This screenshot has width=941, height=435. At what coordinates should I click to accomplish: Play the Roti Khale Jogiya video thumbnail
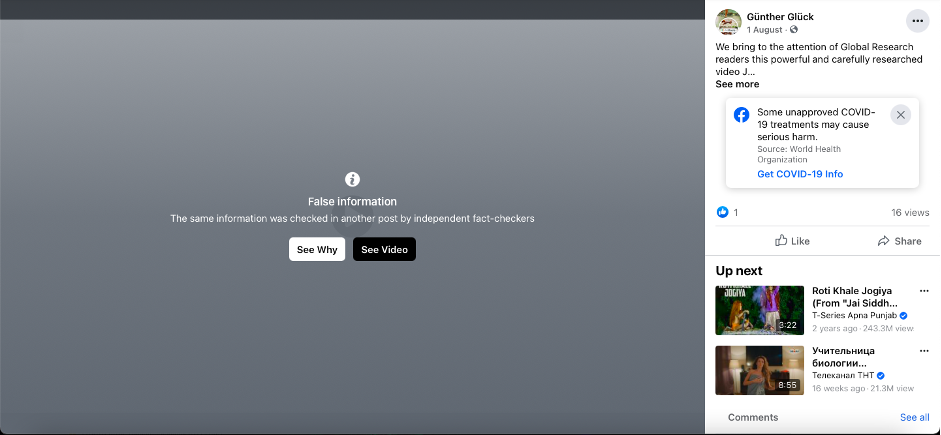coord(760,310)
